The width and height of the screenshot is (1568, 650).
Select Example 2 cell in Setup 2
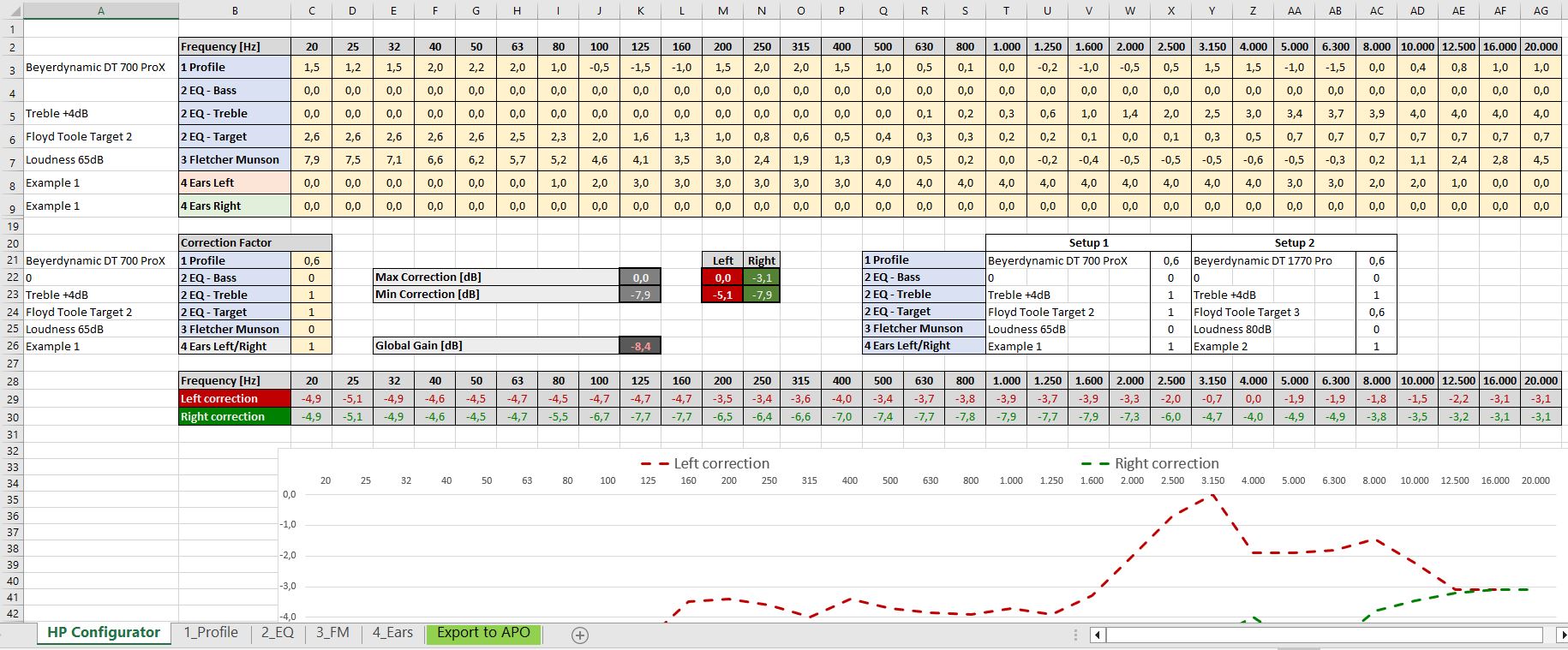click(1273, 347)
